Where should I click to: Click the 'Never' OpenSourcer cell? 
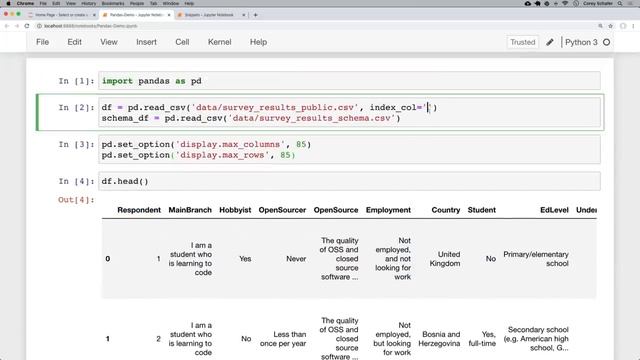click(296, 259)
